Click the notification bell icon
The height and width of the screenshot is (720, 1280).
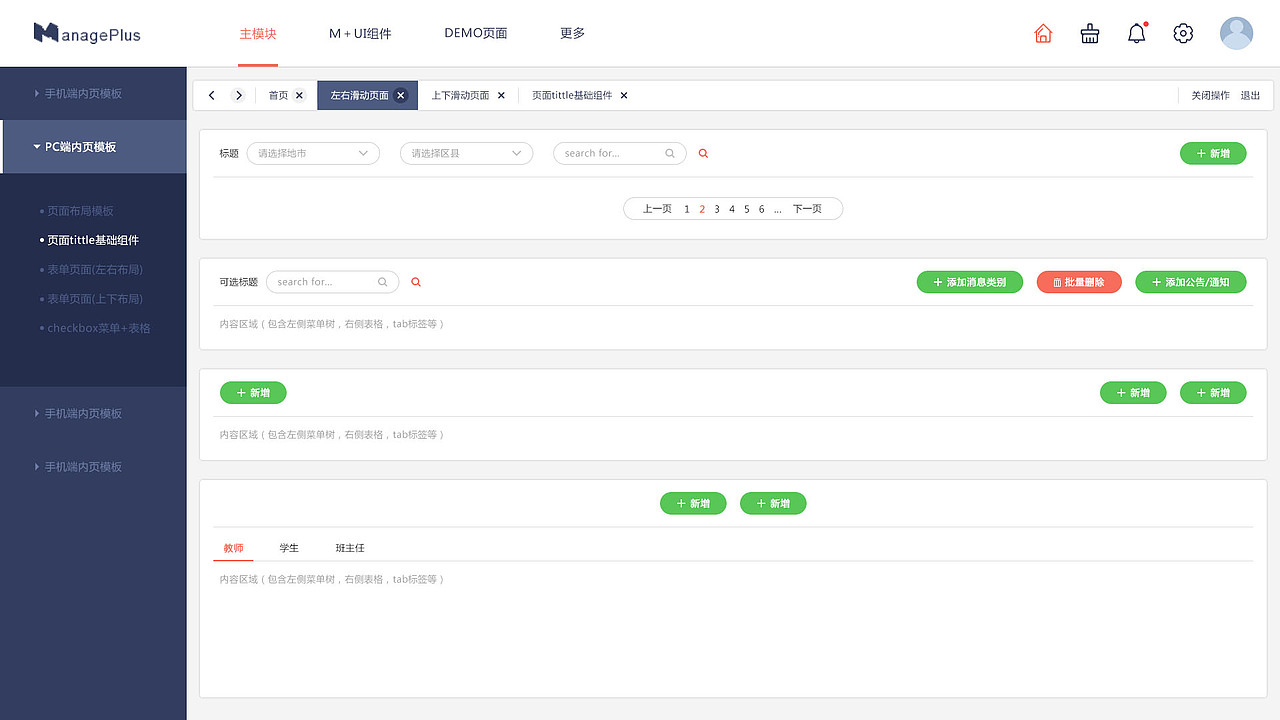1136,33
